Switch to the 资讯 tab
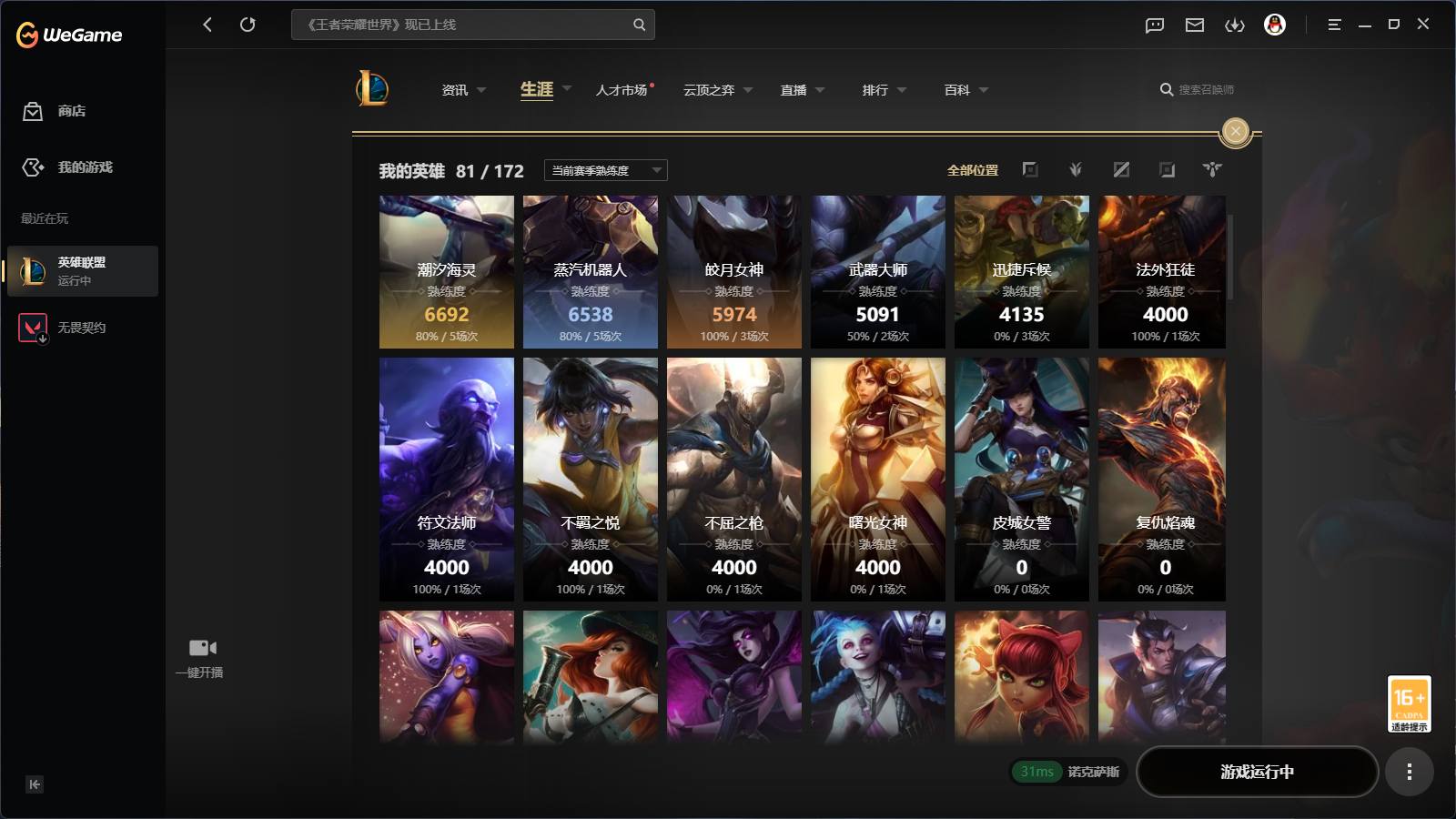Image resolution: width=1456 pixels, height=819 pixels. point(454,90)
